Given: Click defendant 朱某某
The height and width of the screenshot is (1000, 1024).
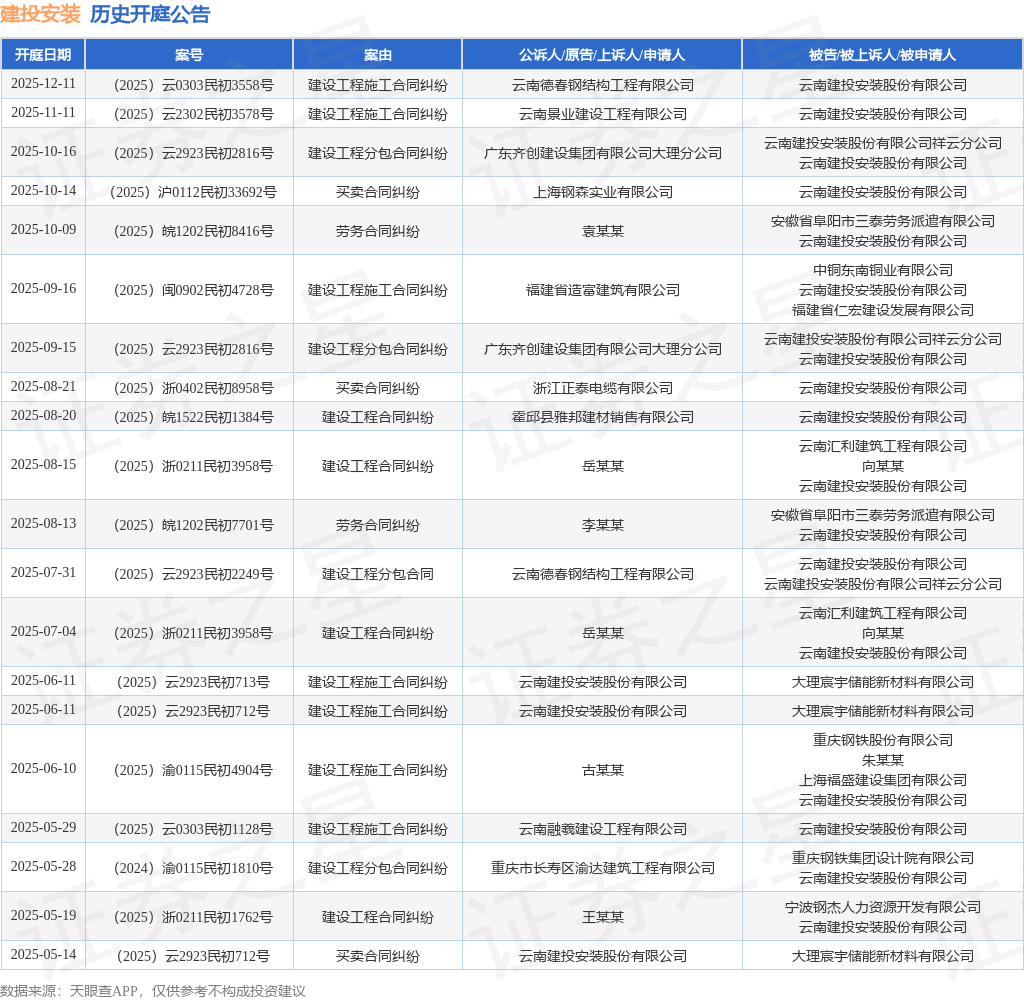Looking at the screenshot, I should coord(883,760).
